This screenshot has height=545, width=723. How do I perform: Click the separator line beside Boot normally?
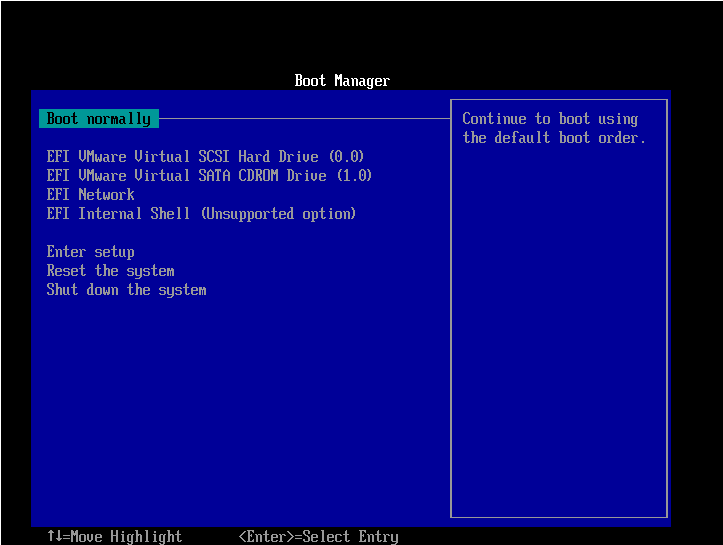coord(300,119)
